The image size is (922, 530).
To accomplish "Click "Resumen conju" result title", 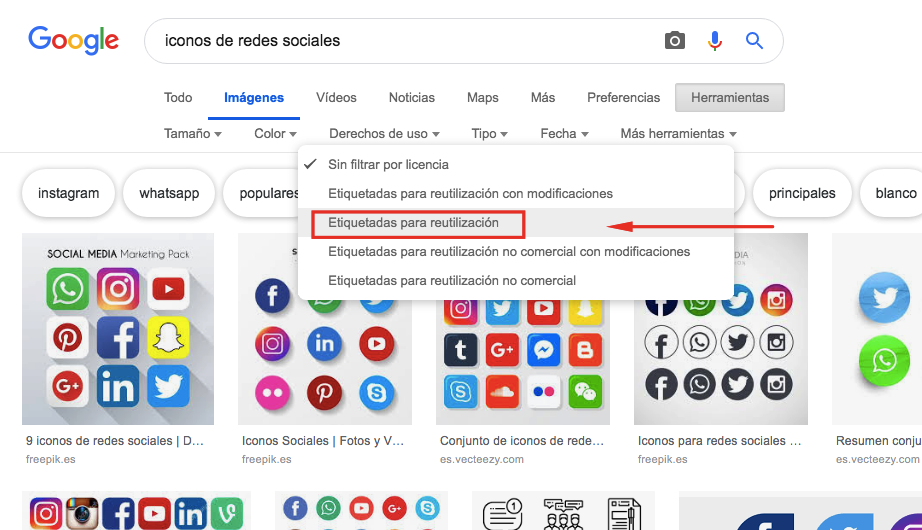I will (878, 441).
